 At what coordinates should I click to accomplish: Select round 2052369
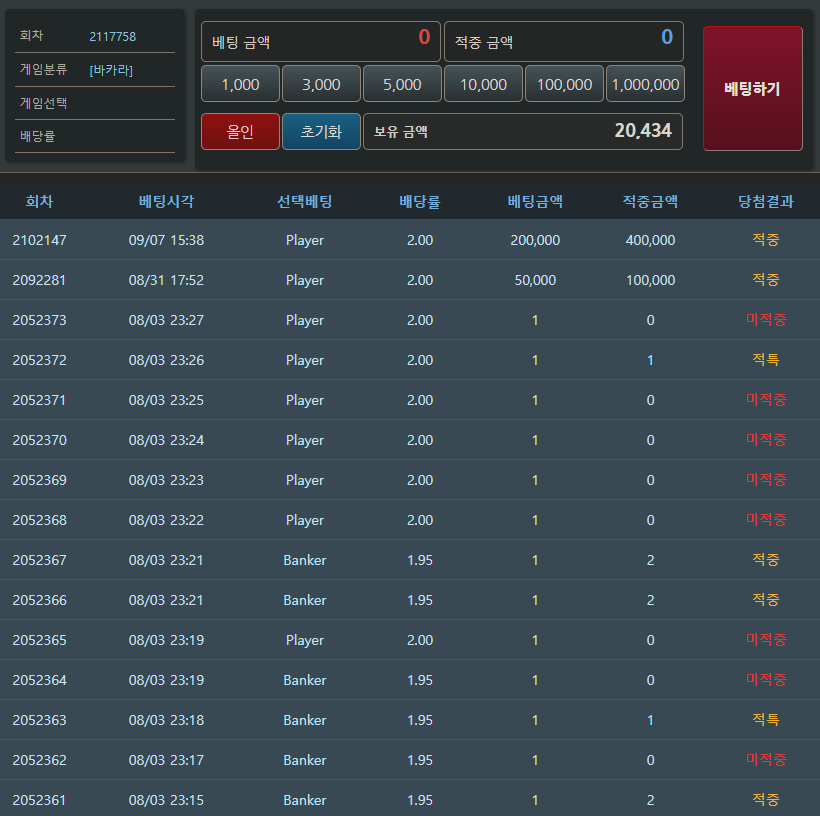point(39,480)
